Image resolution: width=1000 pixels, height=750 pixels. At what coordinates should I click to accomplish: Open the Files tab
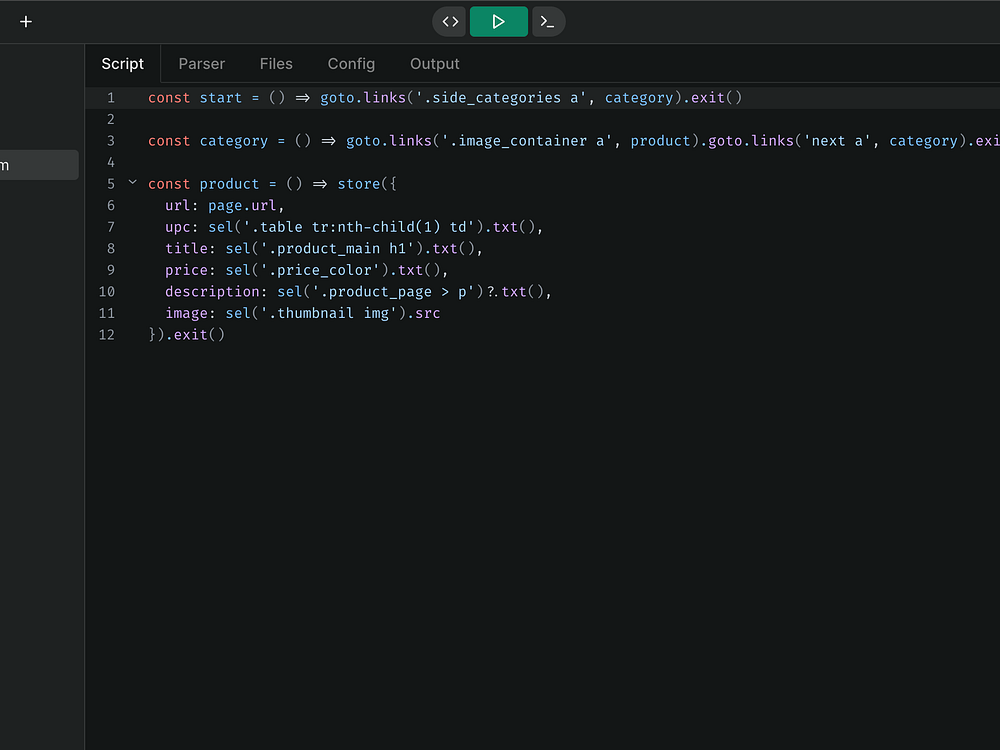[x=276, y=64]
